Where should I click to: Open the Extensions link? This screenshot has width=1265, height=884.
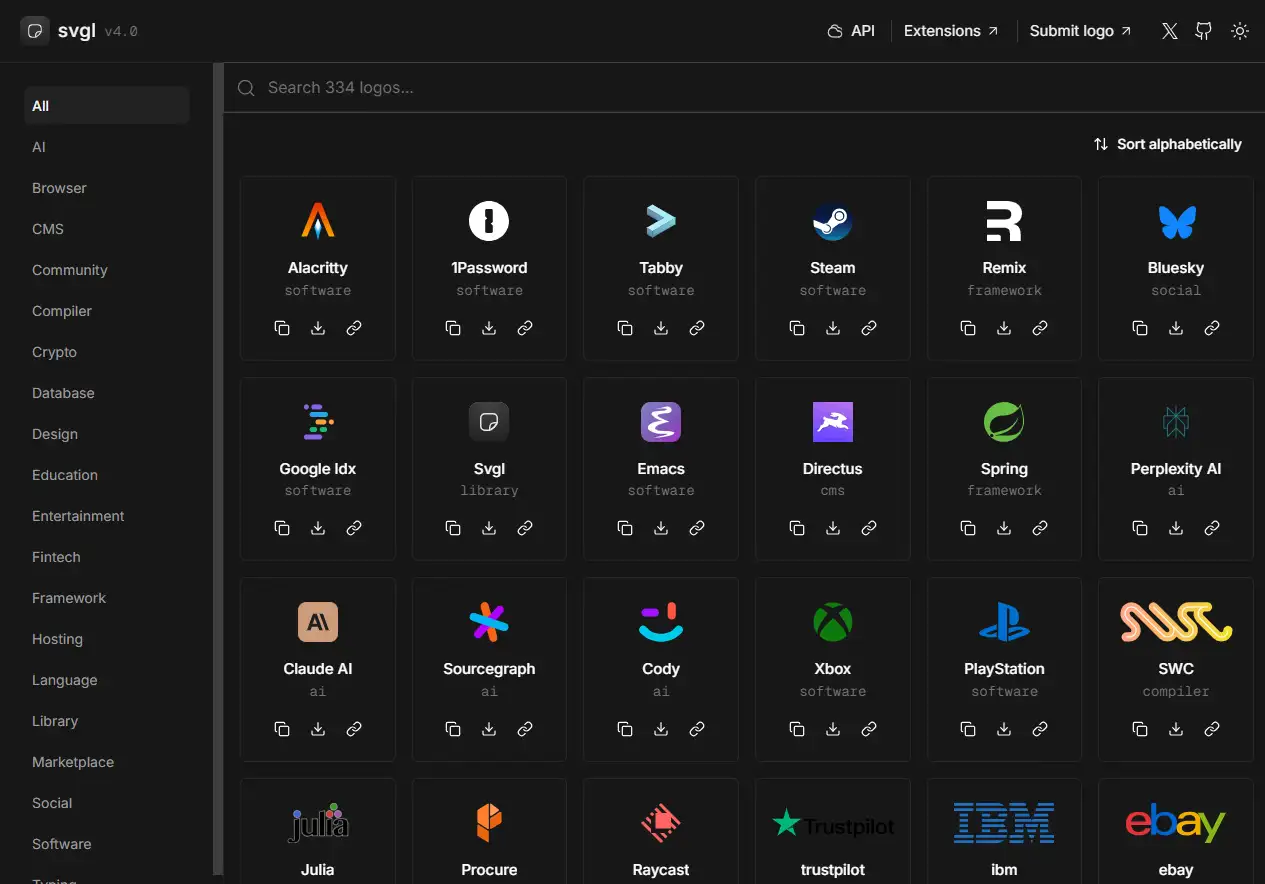(951, 31)
